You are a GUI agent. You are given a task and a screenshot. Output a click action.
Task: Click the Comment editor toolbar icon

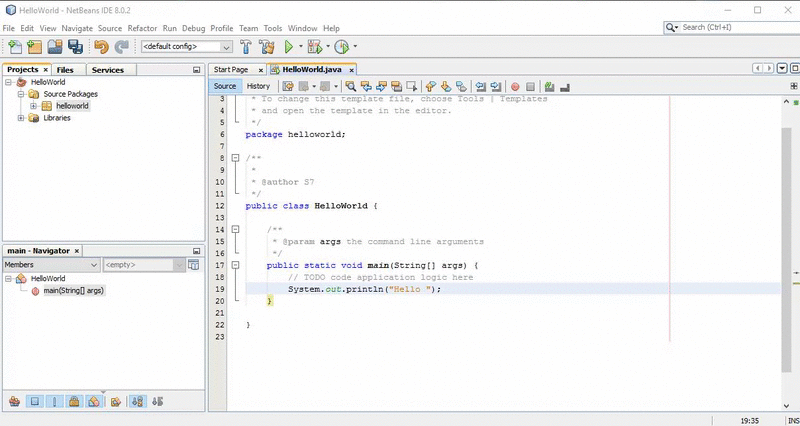(x=549, y=87)
